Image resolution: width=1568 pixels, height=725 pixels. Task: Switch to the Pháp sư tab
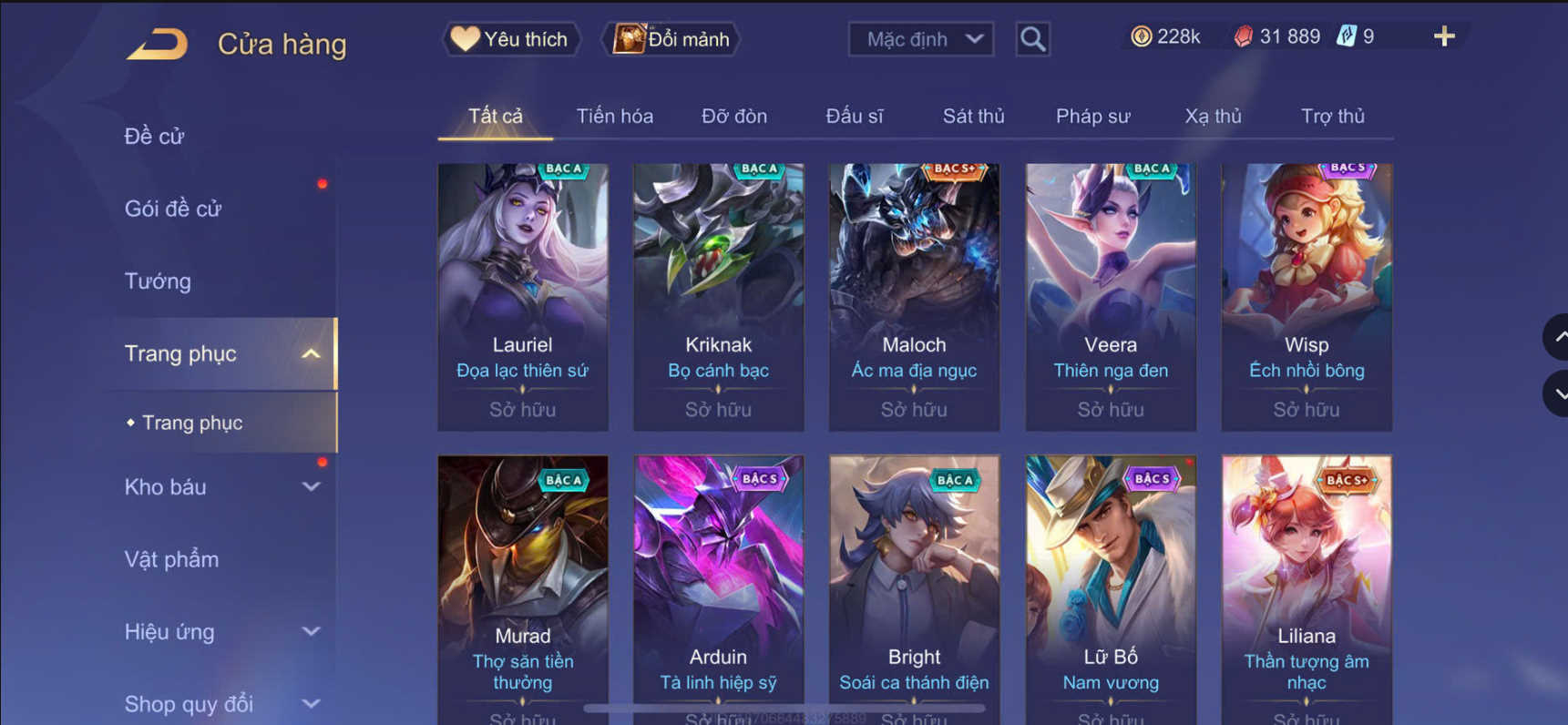[x=1092, y=117]
